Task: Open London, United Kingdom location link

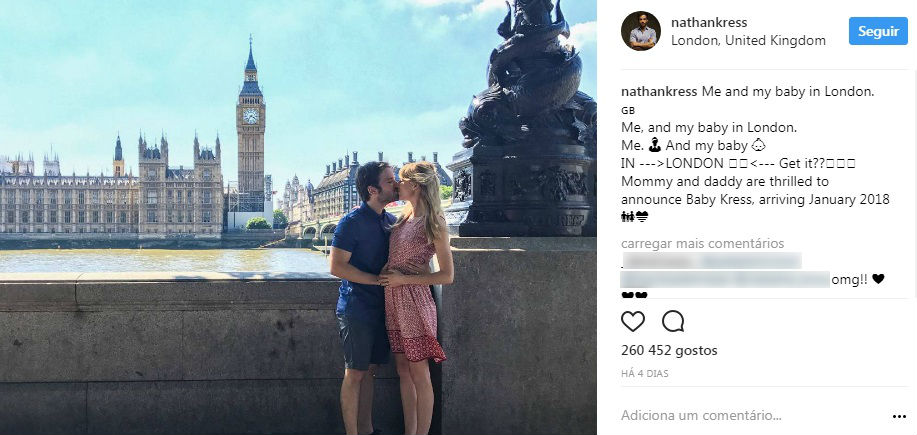Action: coord(748,40)
